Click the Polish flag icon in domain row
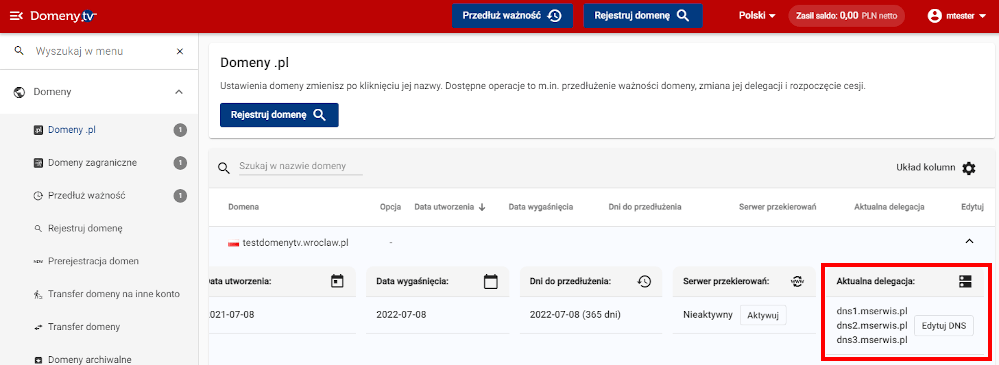 point(233,243)
